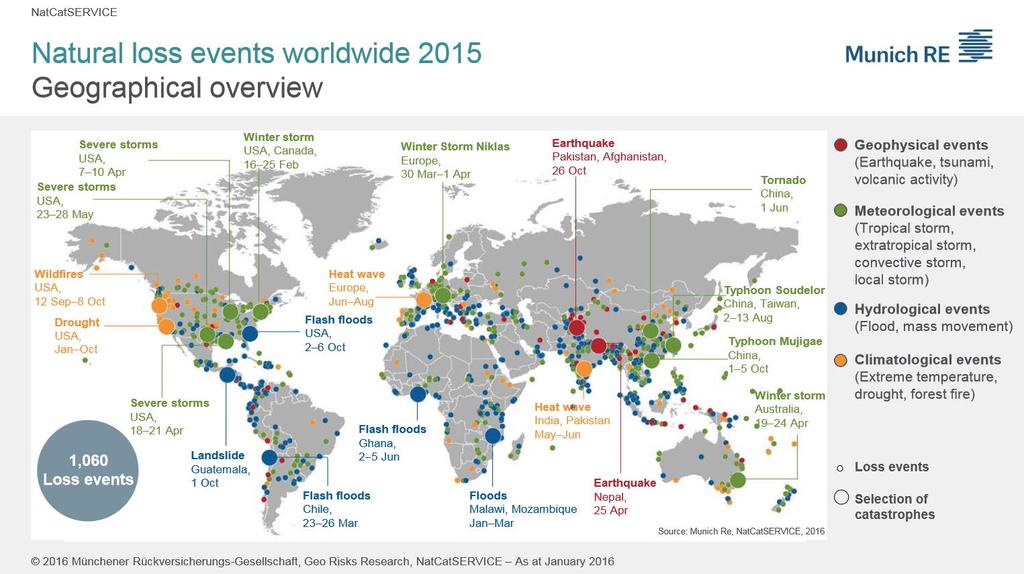Click the blue Flash floods Ghana map marker
Image resolution: width=1024 pixels, height=574 pixels.
(x=418, y=394)
